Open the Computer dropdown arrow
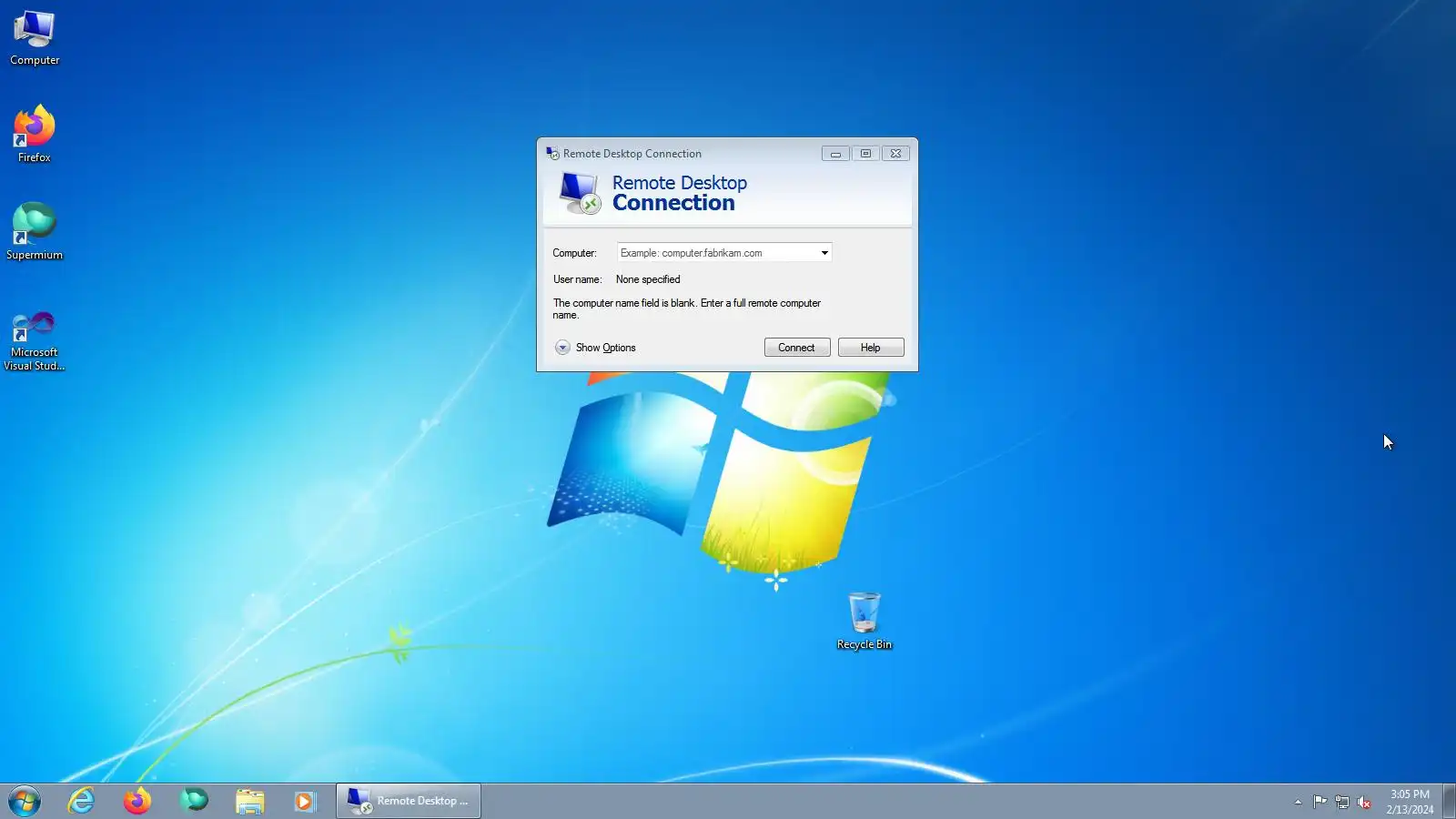 824,253
